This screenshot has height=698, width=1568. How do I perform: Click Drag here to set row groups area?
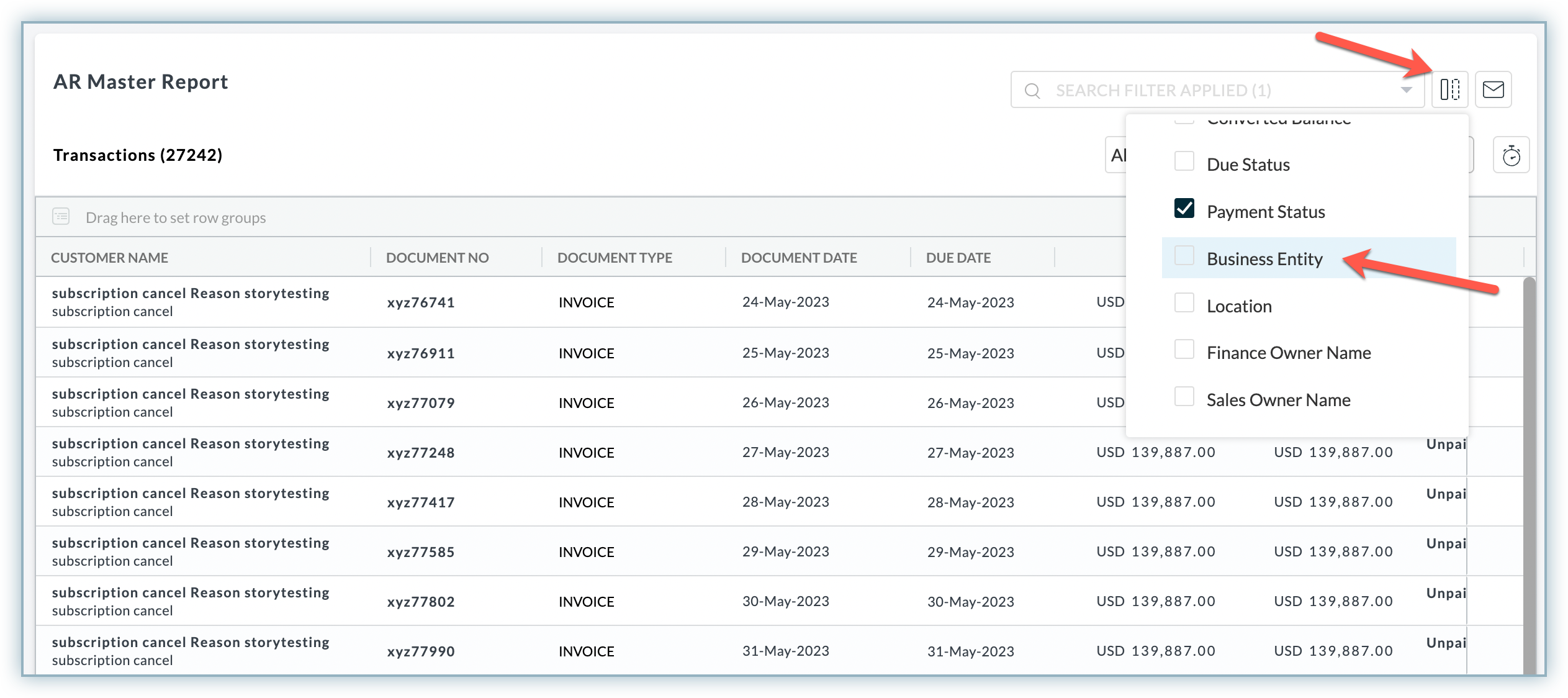pos(176,218)
